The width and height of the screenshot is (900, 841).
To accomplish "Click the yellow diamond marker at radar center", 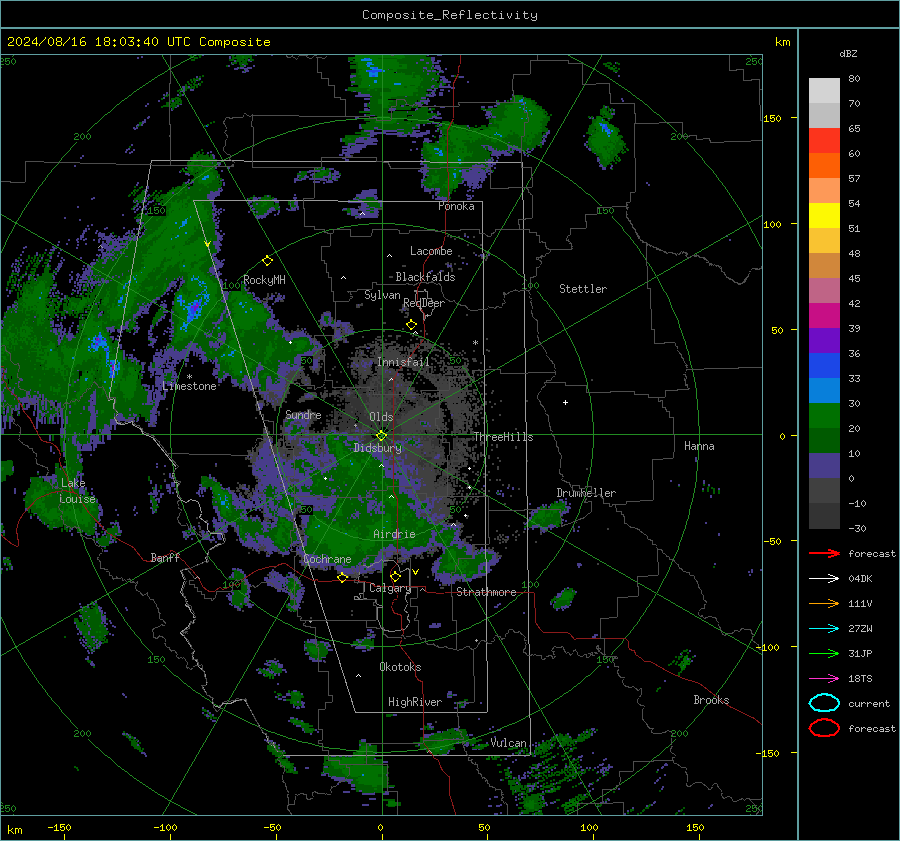I will point(381,436).
